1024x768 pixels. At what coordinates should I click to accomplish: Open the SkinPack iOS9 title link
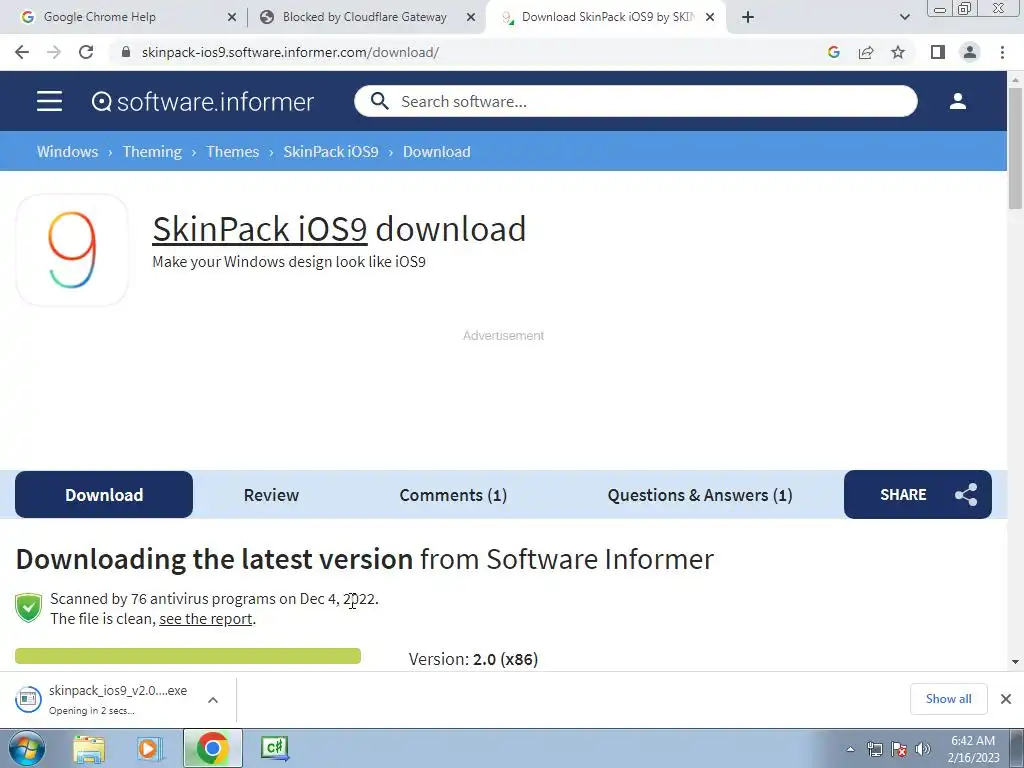[259, 229]
